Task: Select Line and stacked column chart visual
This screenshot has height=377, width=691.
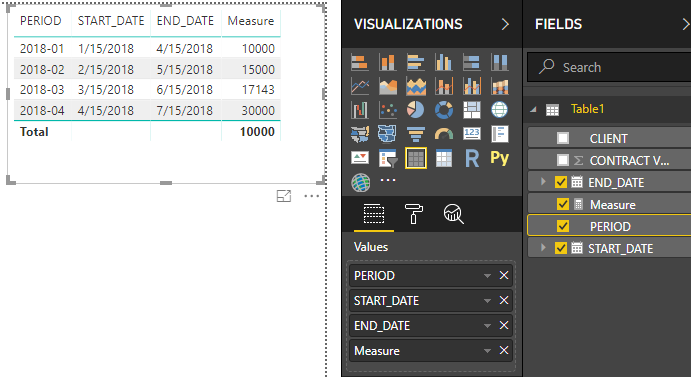Action: click(x=443, y=86)
